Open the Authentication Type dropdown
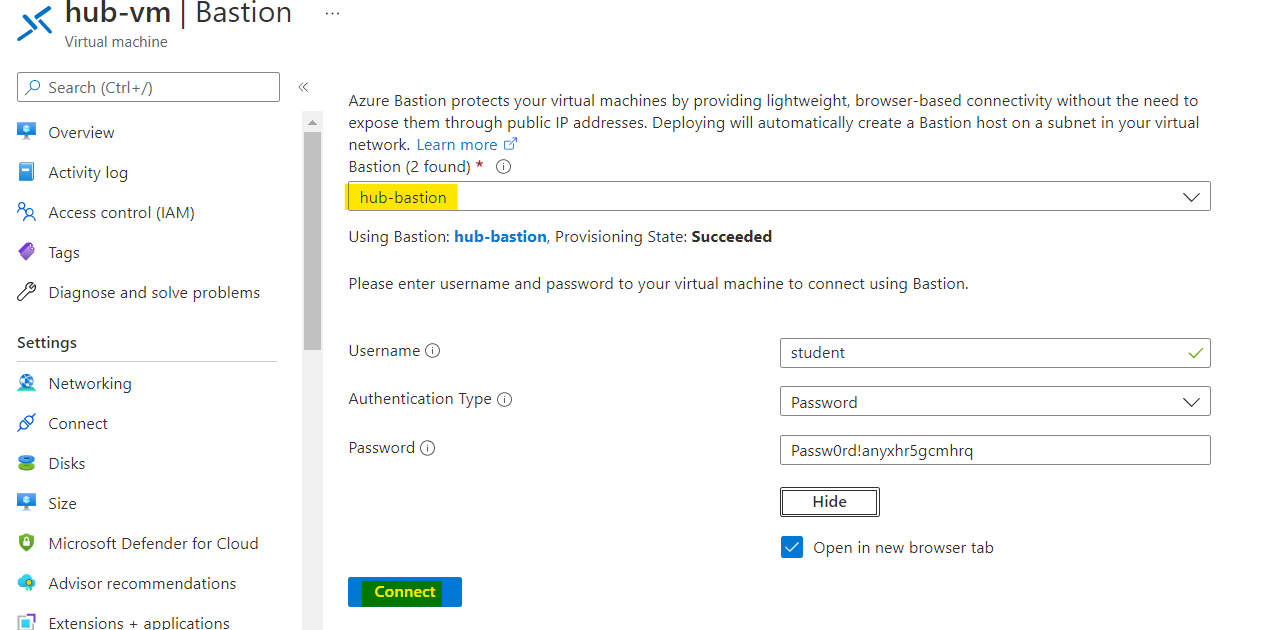1262x630 pixels. [x=1191, y=402]
